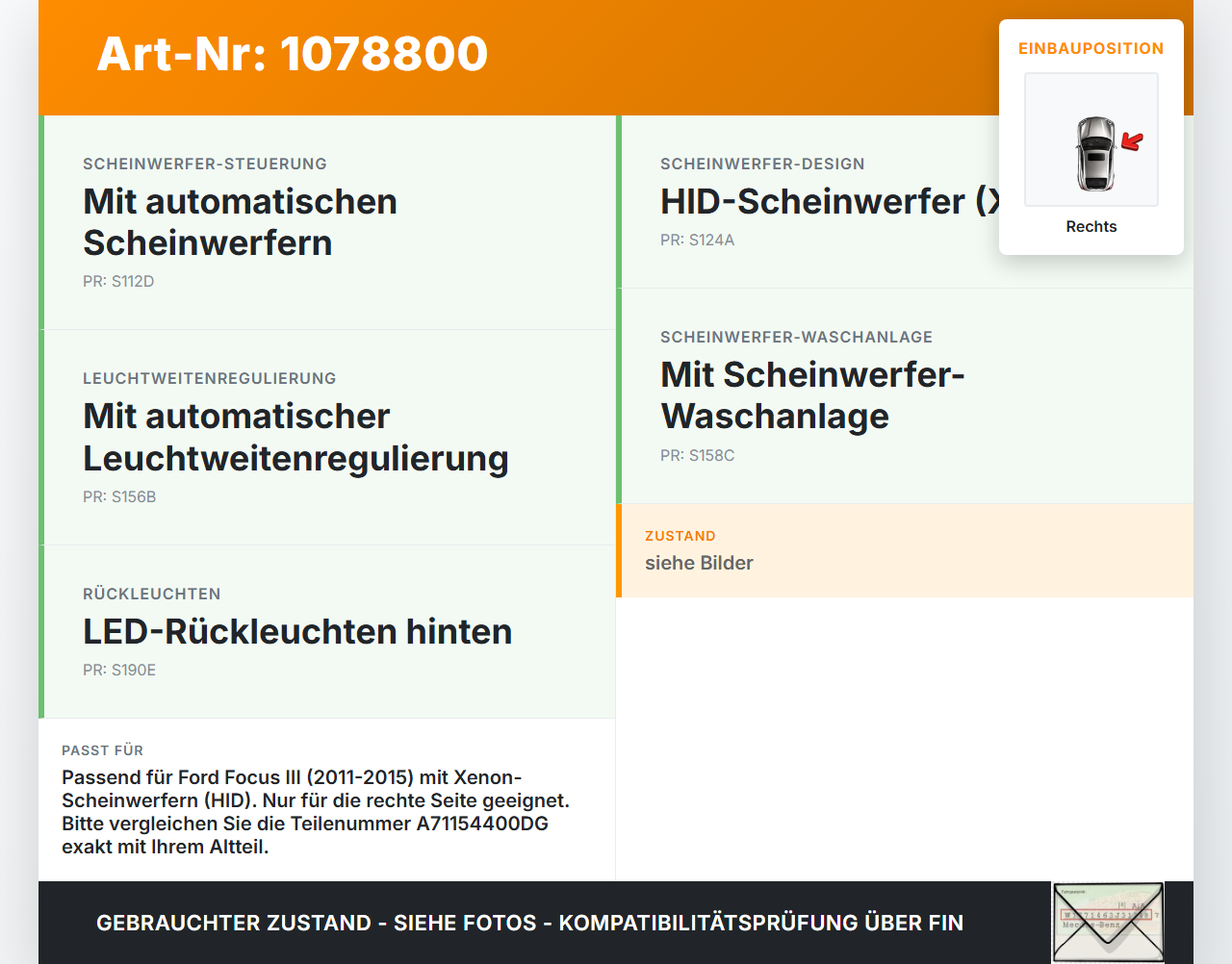Click the PR: S112D code
Image resolution: width=1232 pixels, height=964 pixels.
tap(118, 282)
